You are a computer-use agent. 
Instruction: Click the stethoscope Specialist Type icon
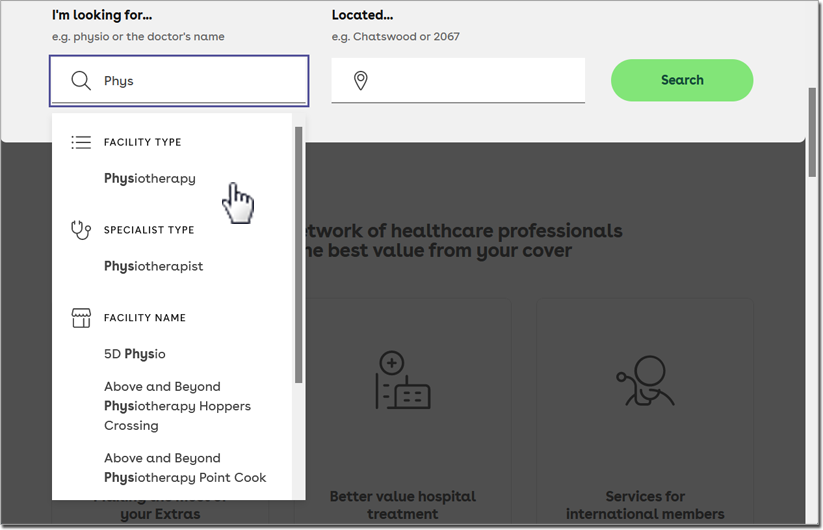tap(81, 230)
